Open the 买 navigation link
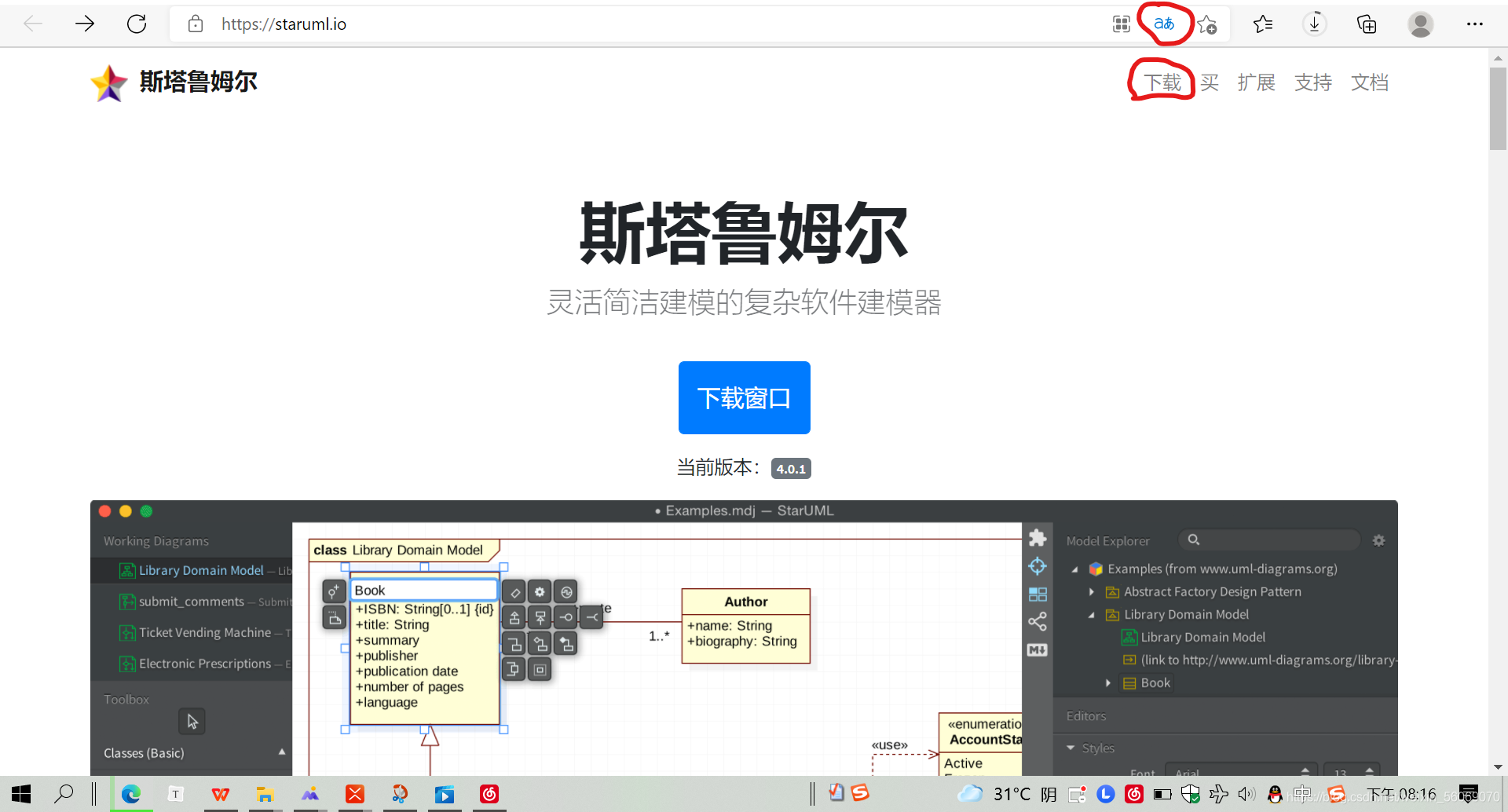The width and height of the screenshot is (1508, 812). tap(1210, 82)
